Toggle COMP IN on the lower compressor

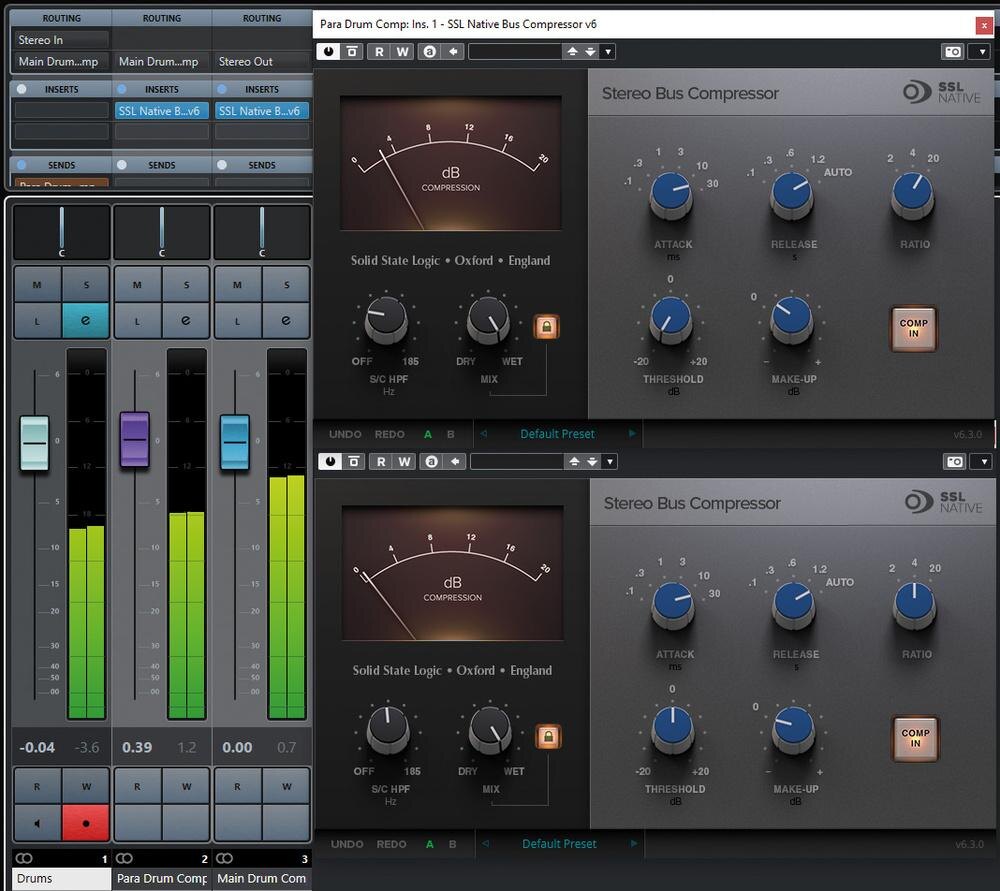(x=915, y=739)
